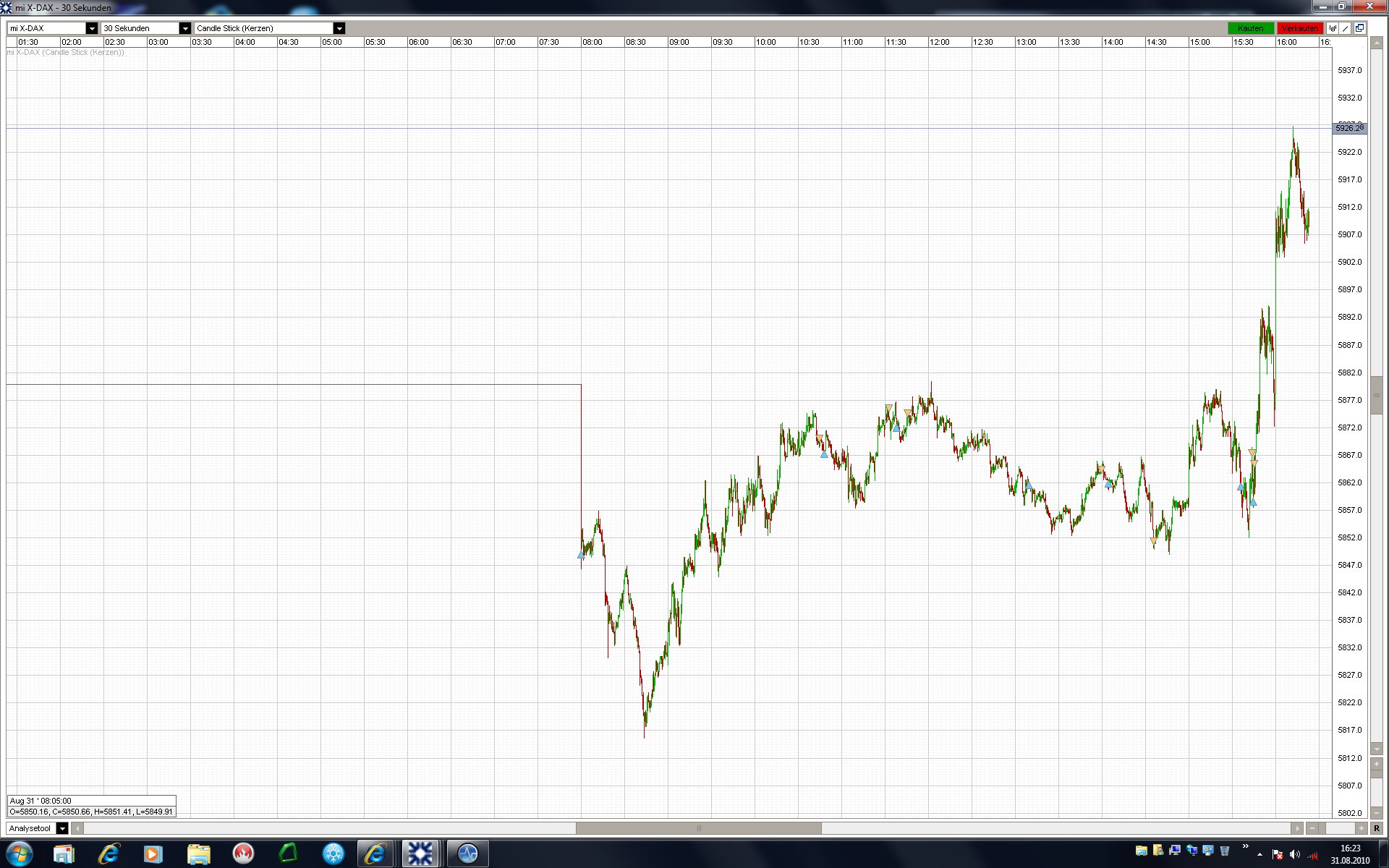This screenshot has width=1389, height=868.
Task: Click the horizontal zoom plus button
Action: (1361, 828)
